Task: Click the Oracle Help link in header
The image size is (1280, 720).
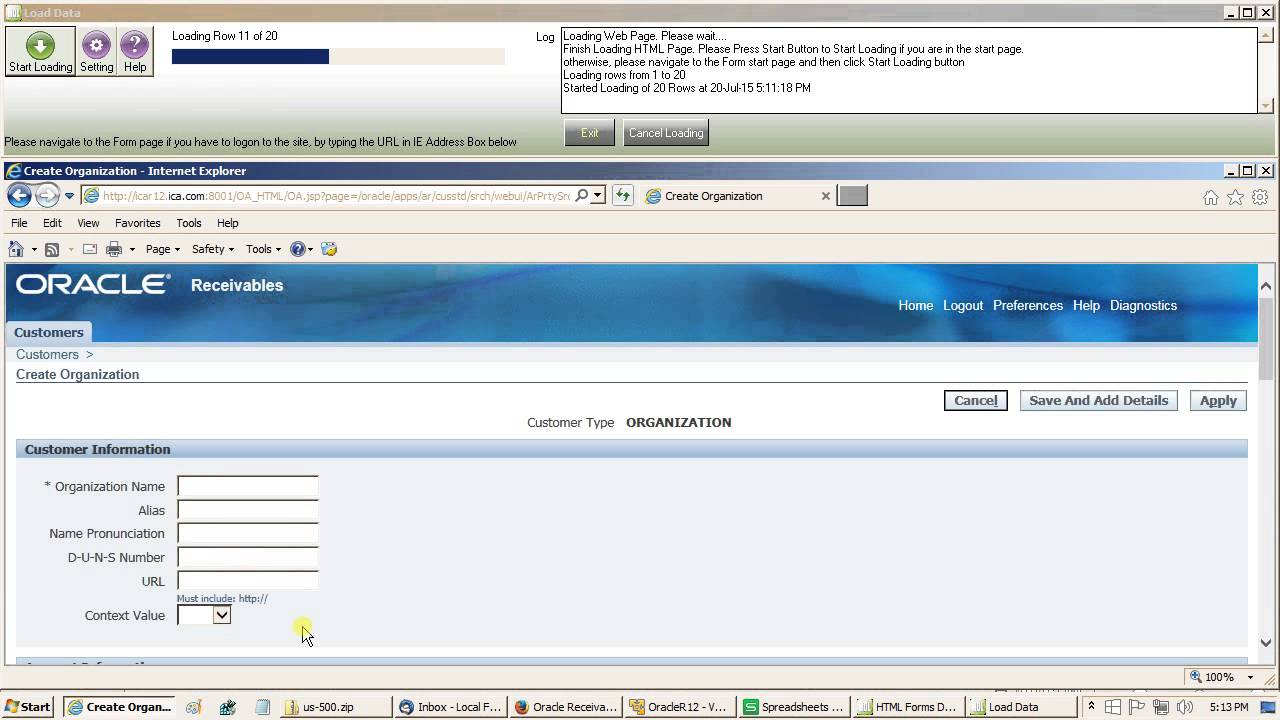Action: 1086,305
